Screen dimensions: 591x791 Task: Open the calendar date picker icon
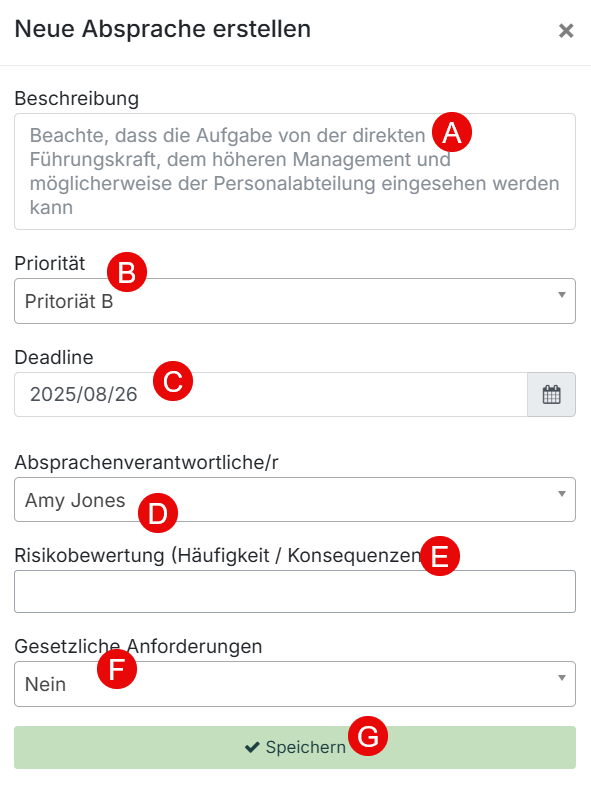[551, 394]
